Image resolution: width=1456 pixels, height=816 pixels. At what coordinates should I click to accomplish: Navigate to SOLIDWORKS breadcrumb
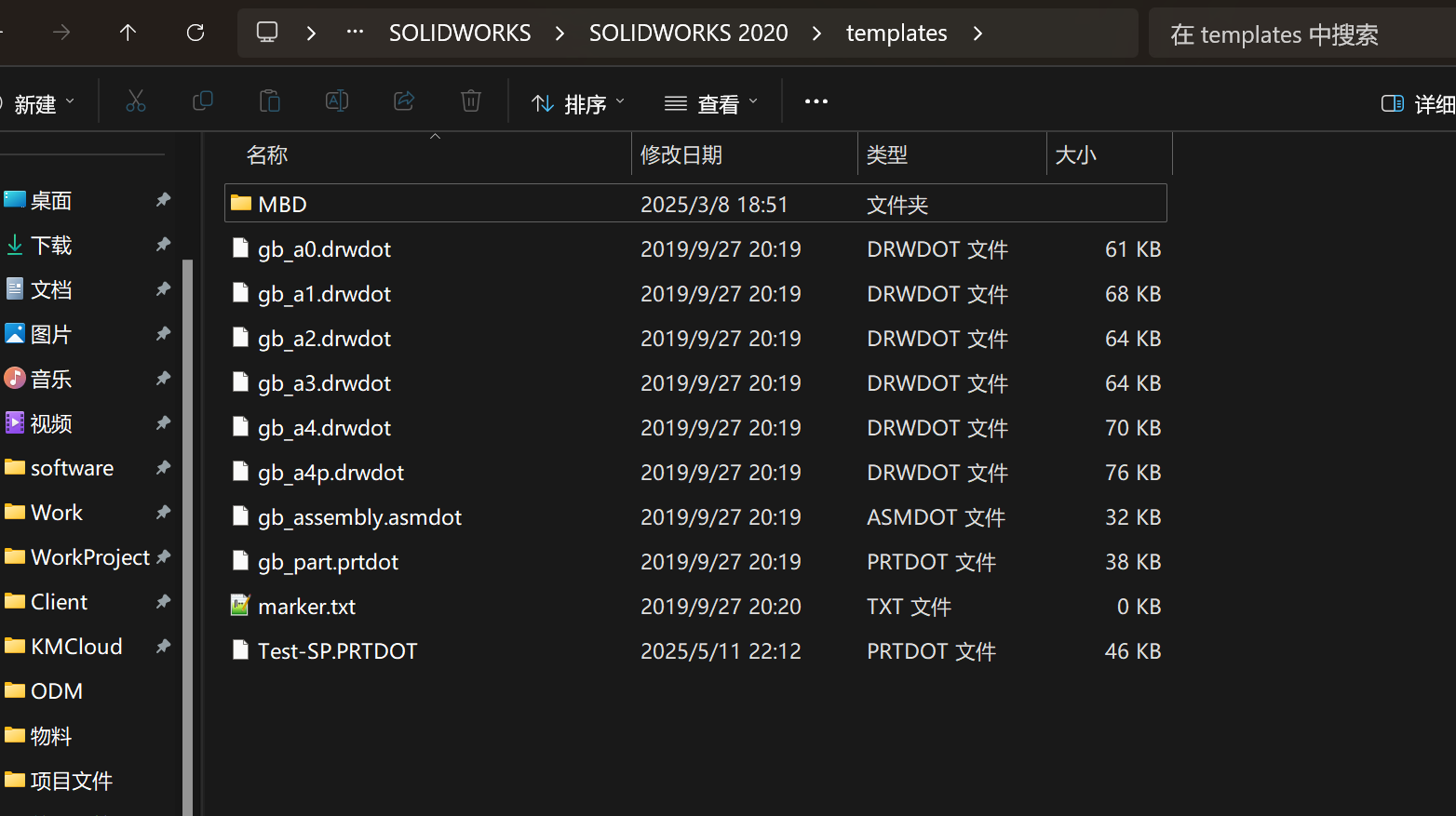[460, 33]
